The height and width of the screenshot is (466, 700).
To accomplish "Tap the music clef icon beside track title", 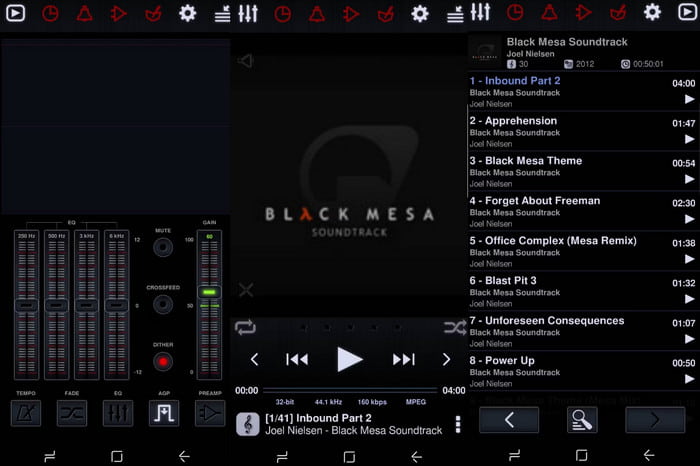I will (247, 424).
